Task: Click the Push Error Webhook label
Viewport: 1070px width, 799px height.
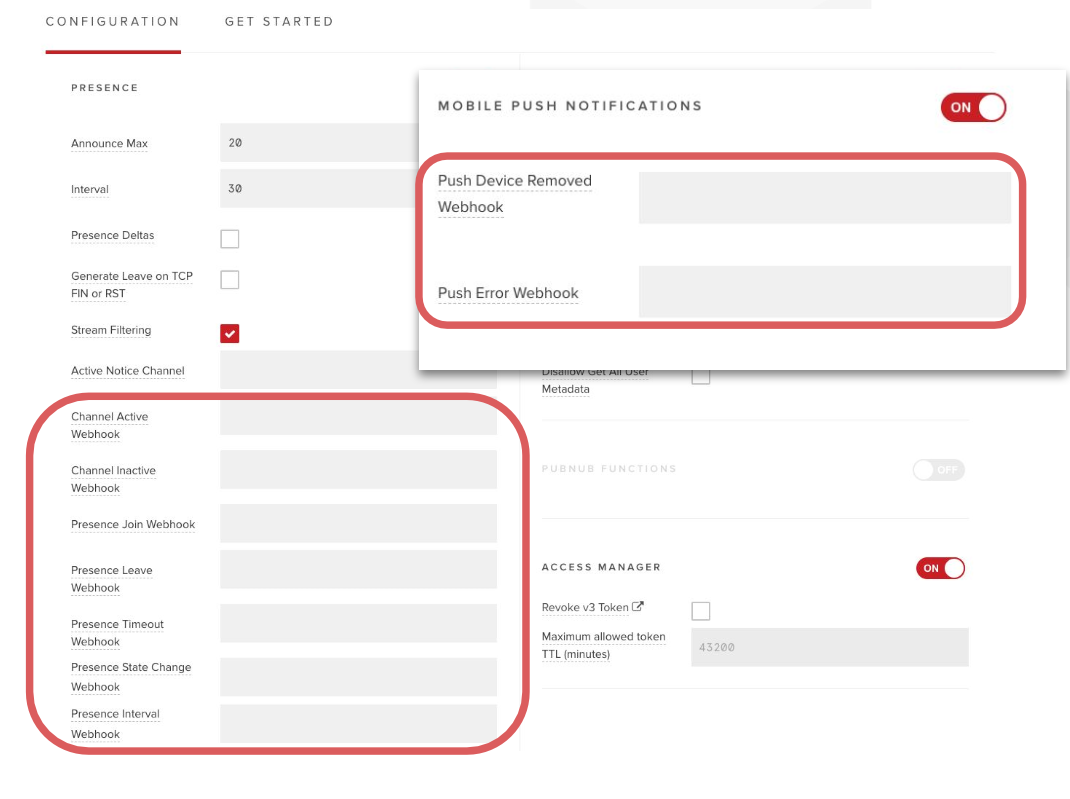Action: [508, 293]
